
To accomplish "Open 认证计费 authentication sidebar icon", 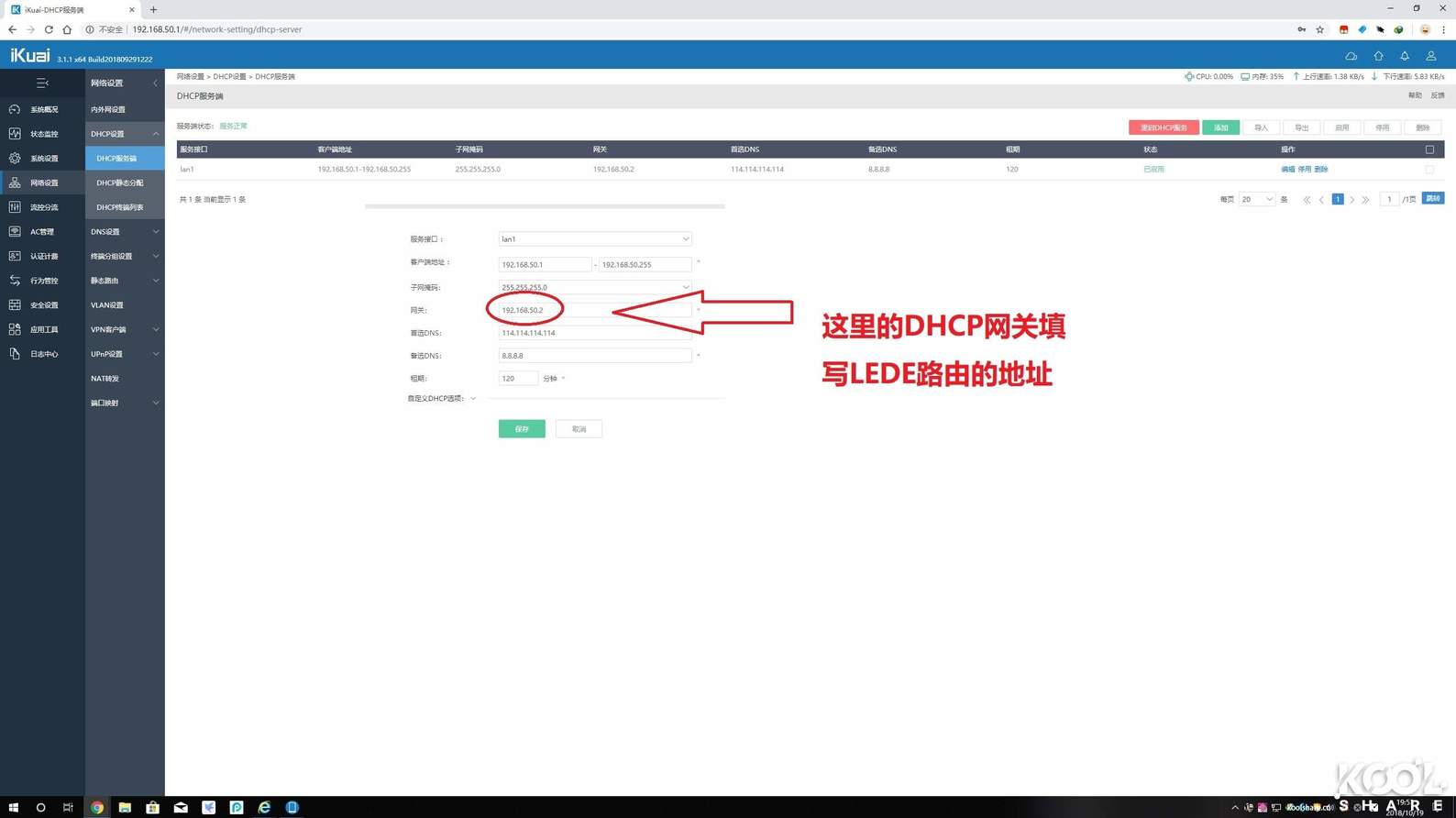I will pyautogui.click(x=15, y=256).
